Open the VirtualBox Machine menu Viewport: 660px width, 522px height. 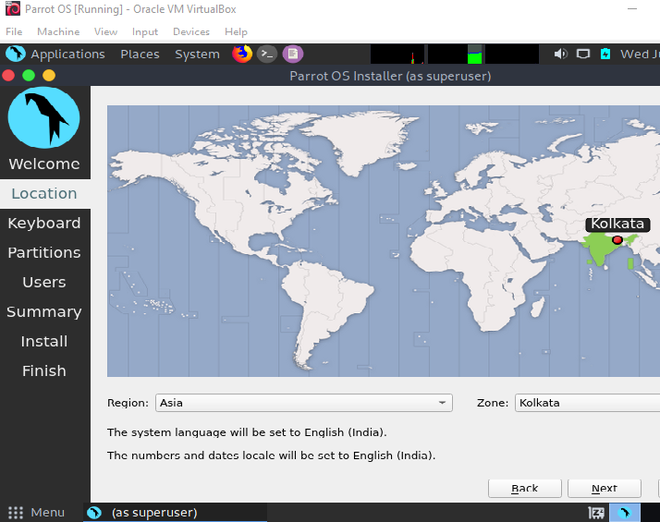pos(58,32)
